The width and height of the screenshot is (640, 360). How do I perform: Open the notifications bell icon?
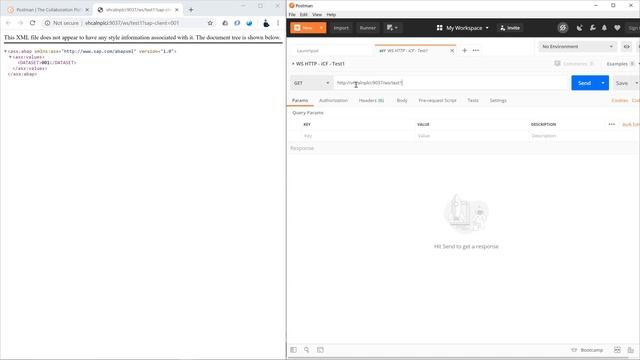[604, 28]
